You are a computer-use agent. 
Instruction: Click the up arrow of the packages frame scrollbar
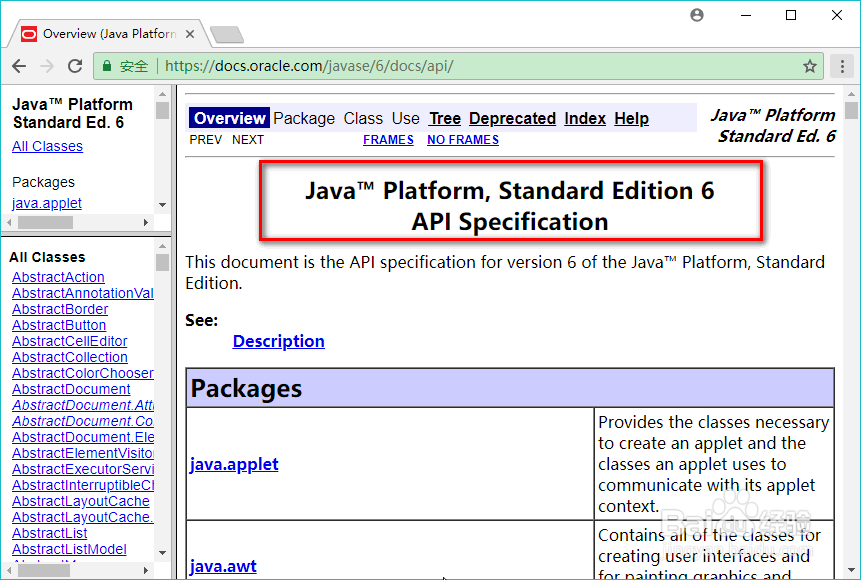(162, 93)
